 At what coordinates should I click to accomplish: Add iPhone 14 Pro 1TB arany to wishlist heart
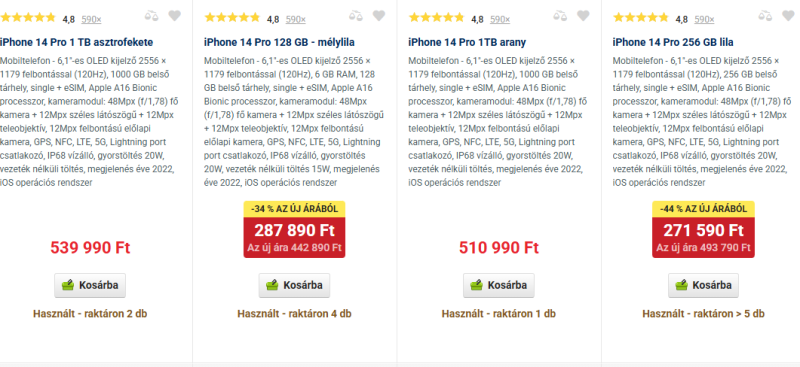(x=583, y=16)
